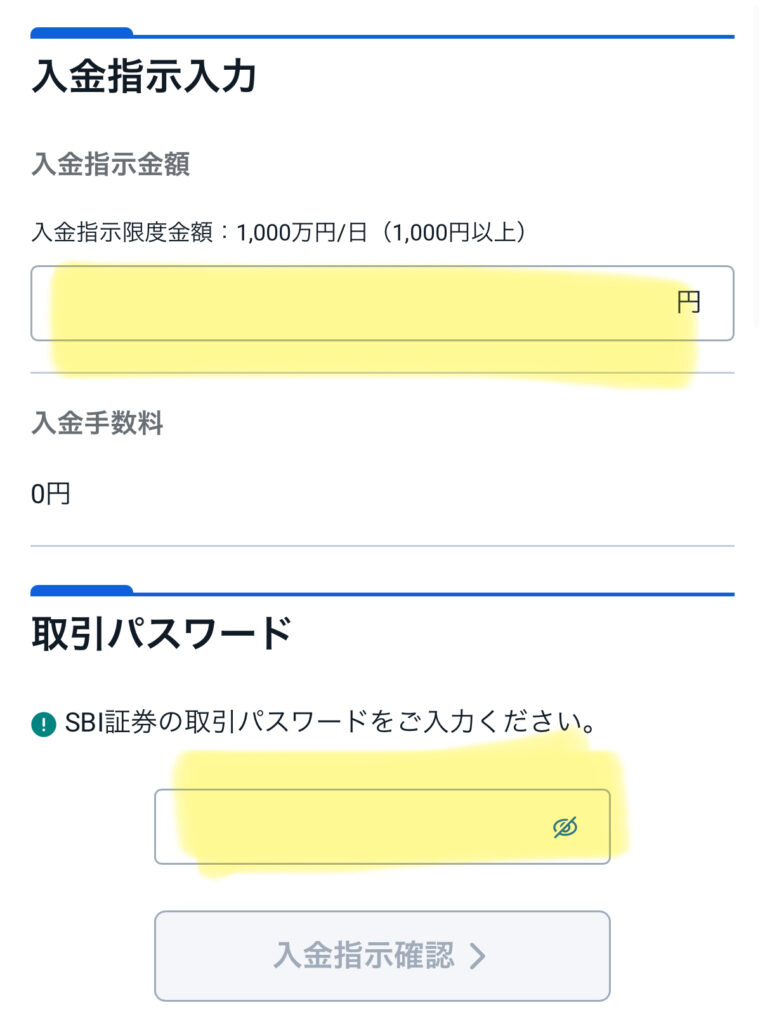Click the 入金手数料 label
Image resolution: width=765 pixels, height=1024 pixels.
coord(97,423)
